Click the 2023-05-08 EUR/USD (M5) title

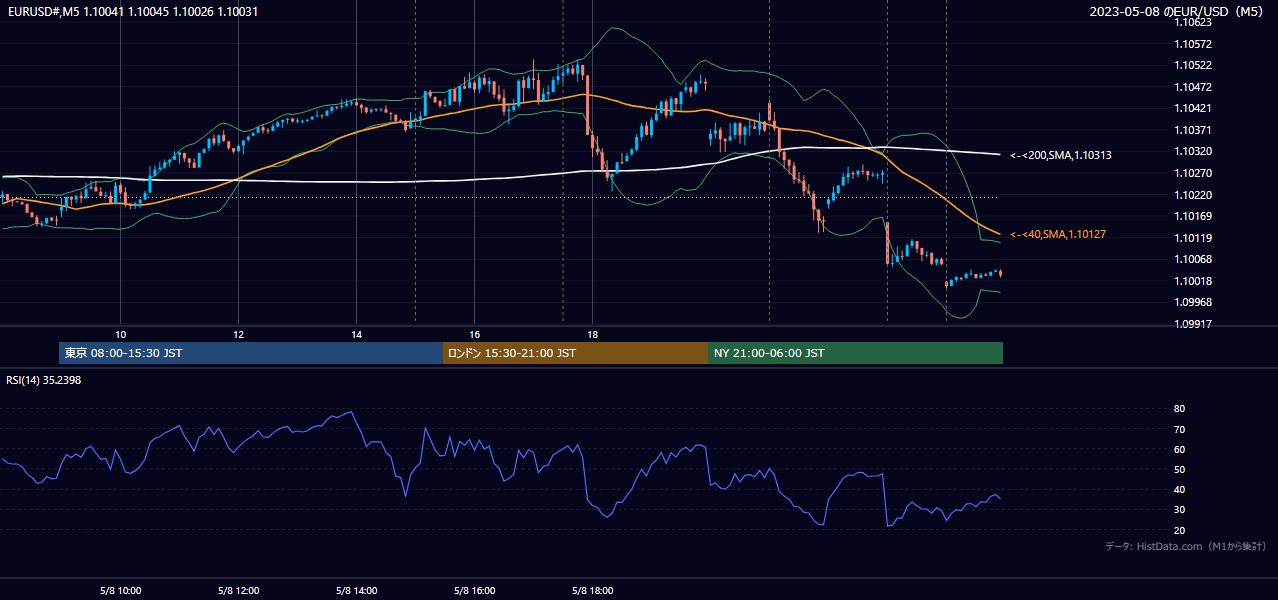tap(1178, 11)
